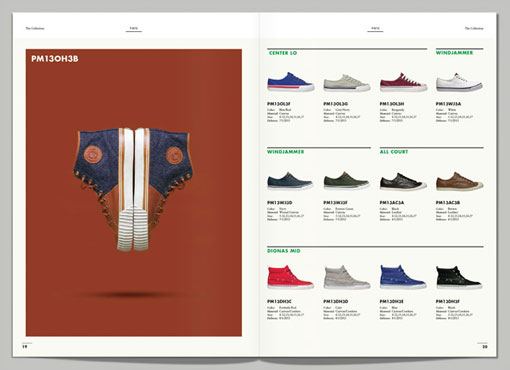
Task: Click the red Dionas Mid shoe image
Action: click(290, 277)
